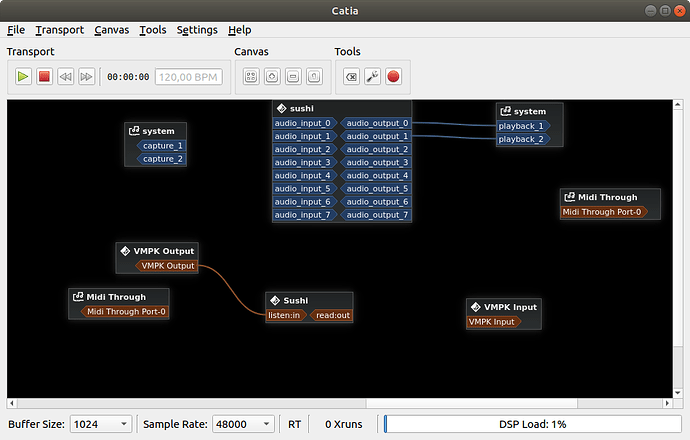Click the fourth Canvas toolbar icon
690x440 pixels.
[x=314, y=77]
